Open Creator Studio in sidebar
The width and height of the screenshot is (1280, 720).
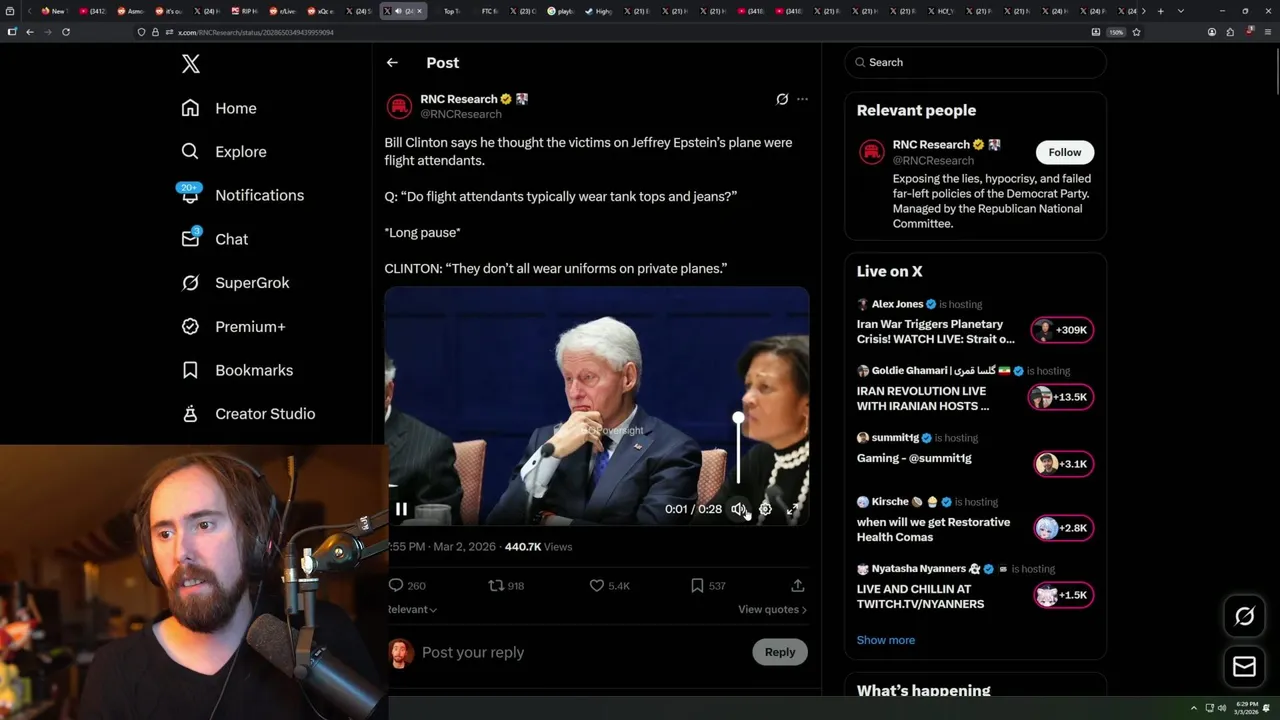[x=248, y=414]
